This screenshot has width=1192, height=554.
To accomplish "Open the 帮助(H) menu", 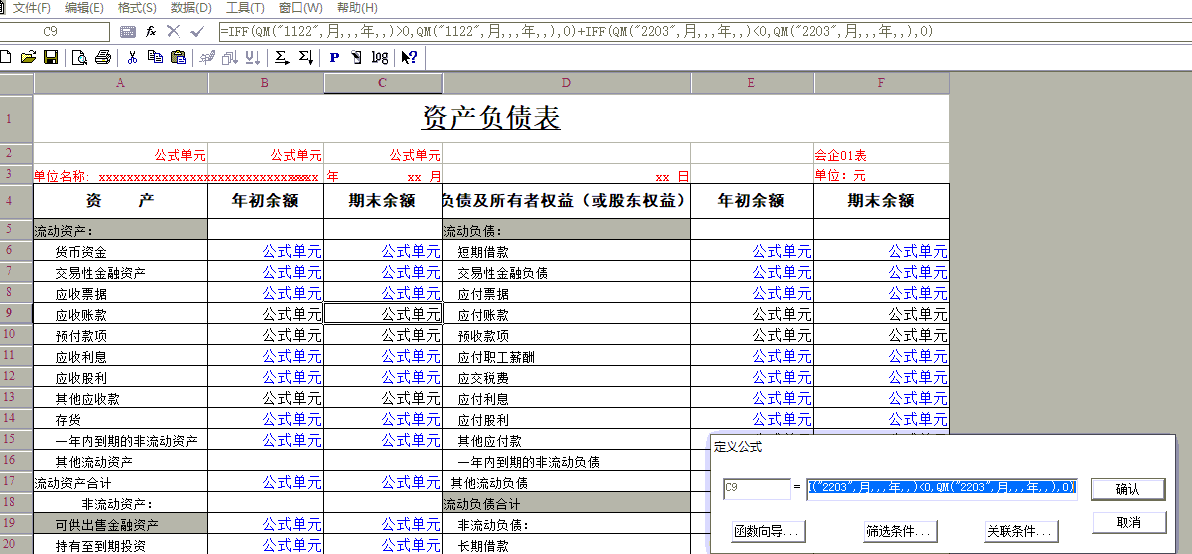I will pyautogui.click(x=357, y=8).
